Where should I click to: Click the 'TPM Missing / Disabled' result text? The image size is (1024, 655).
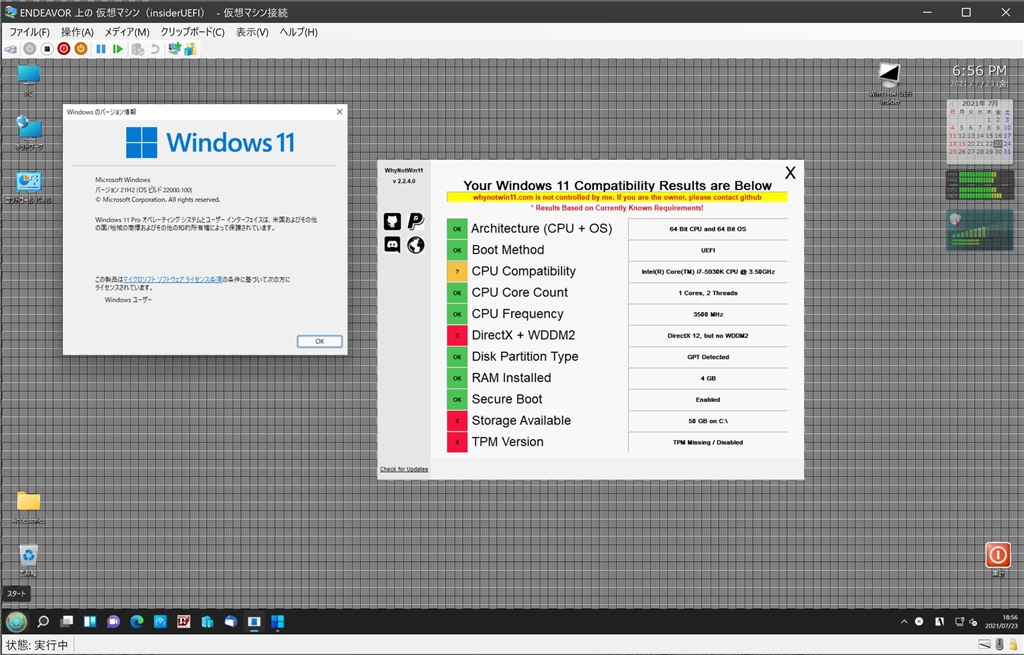[708, 442]
